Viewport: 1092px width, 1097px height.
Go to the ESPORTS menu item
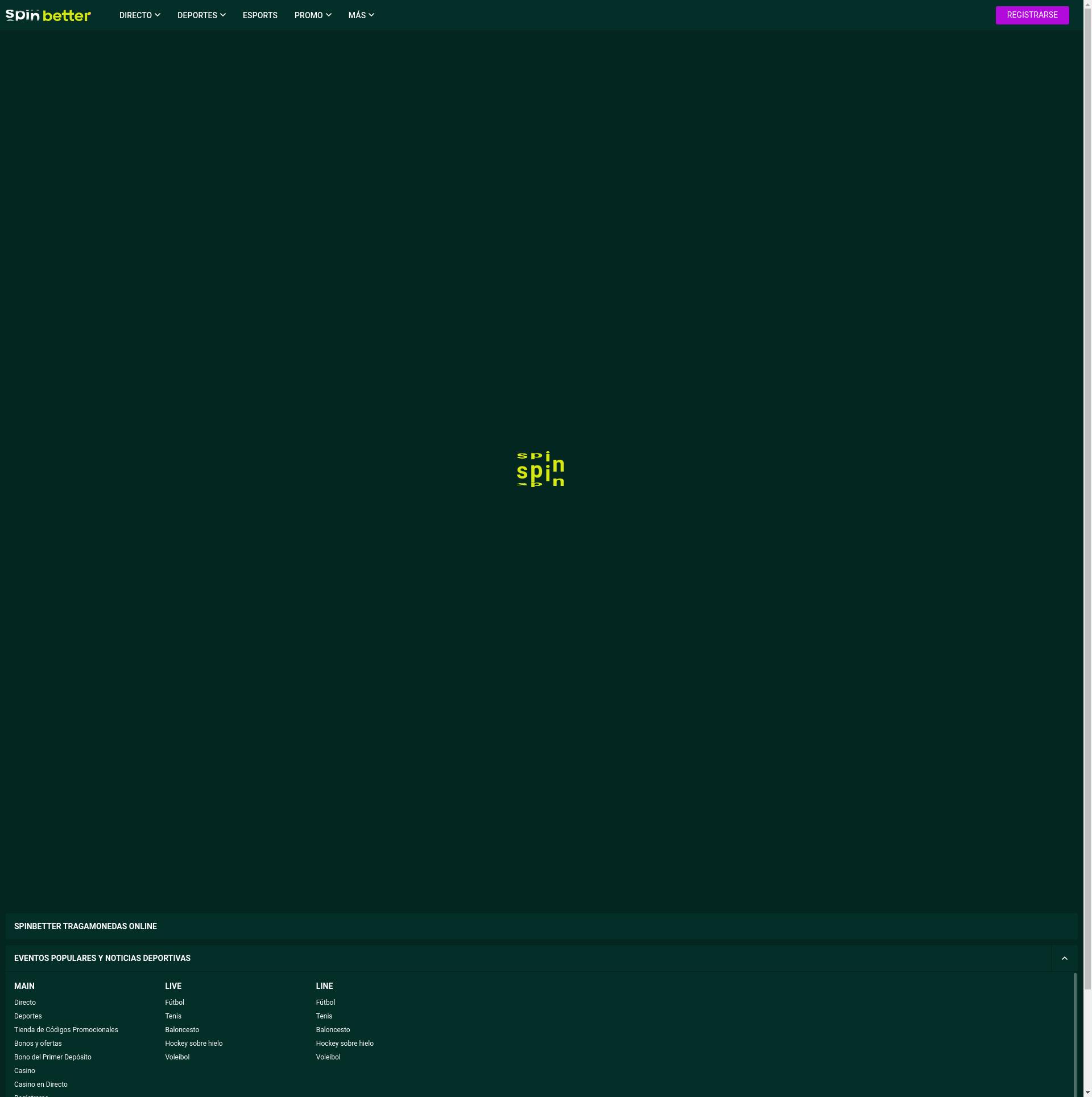[x=260, y=15]
